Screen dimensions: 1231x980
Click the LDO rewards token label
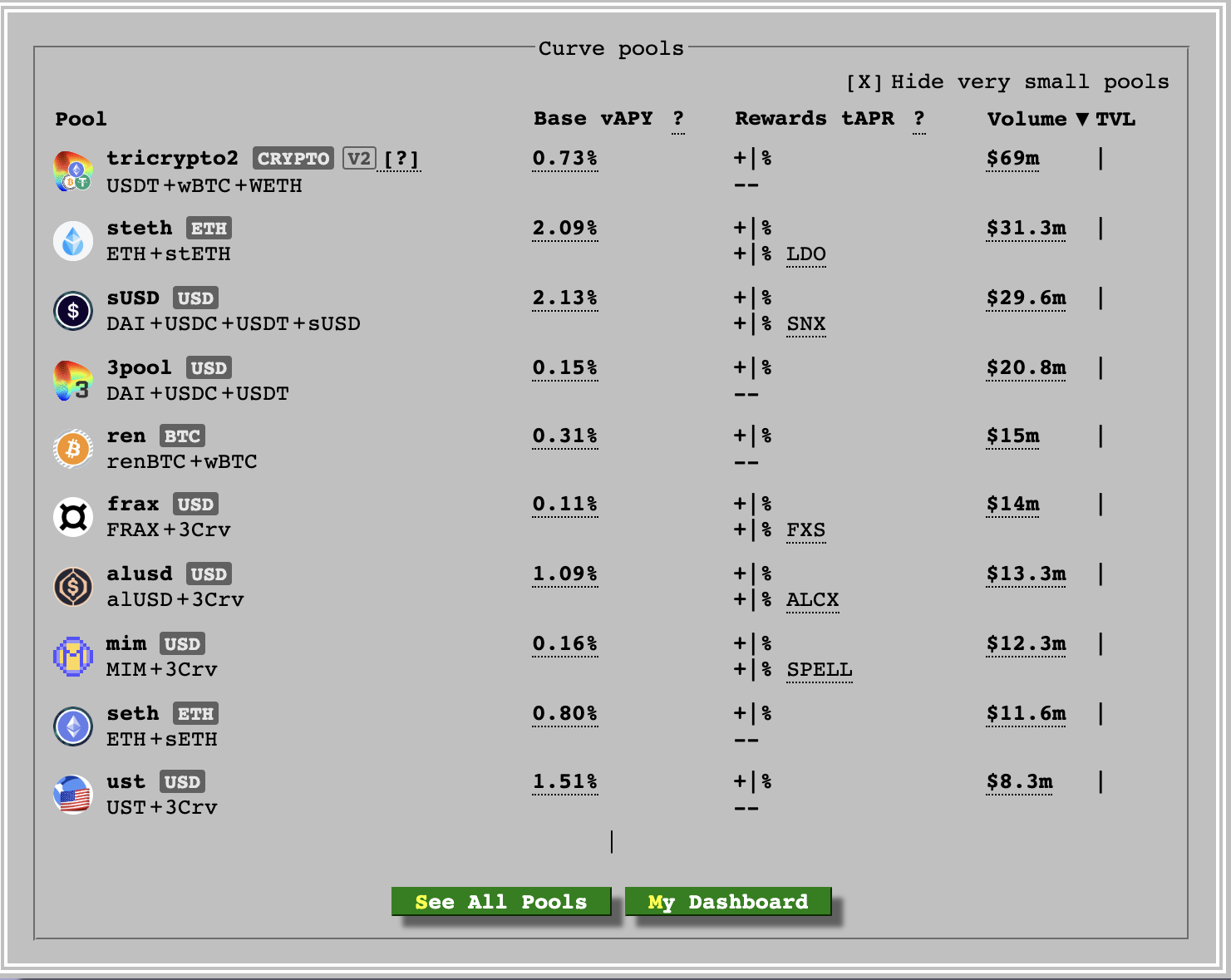pos(806,254)
